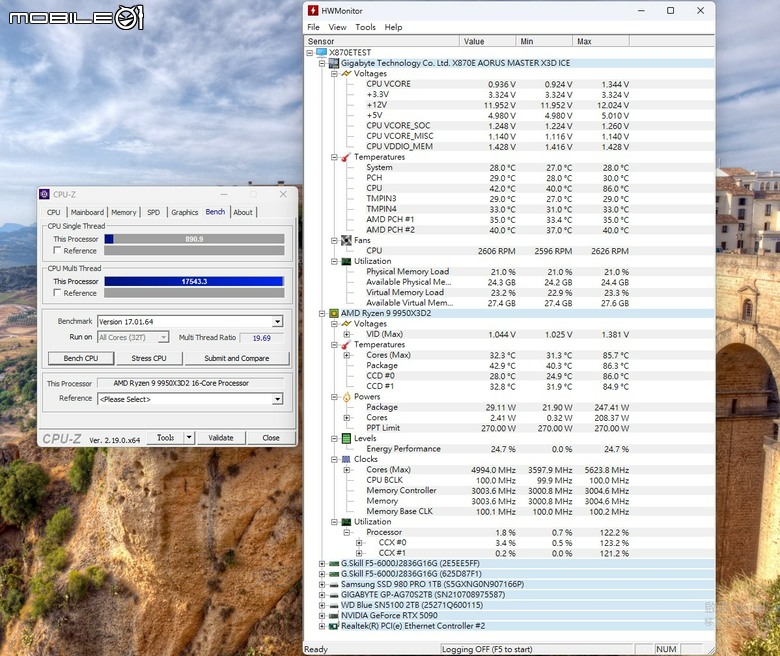Open the File menu in HWMonitor
The height and width of the screenshot is (656, 780).
tap(313, 27)
